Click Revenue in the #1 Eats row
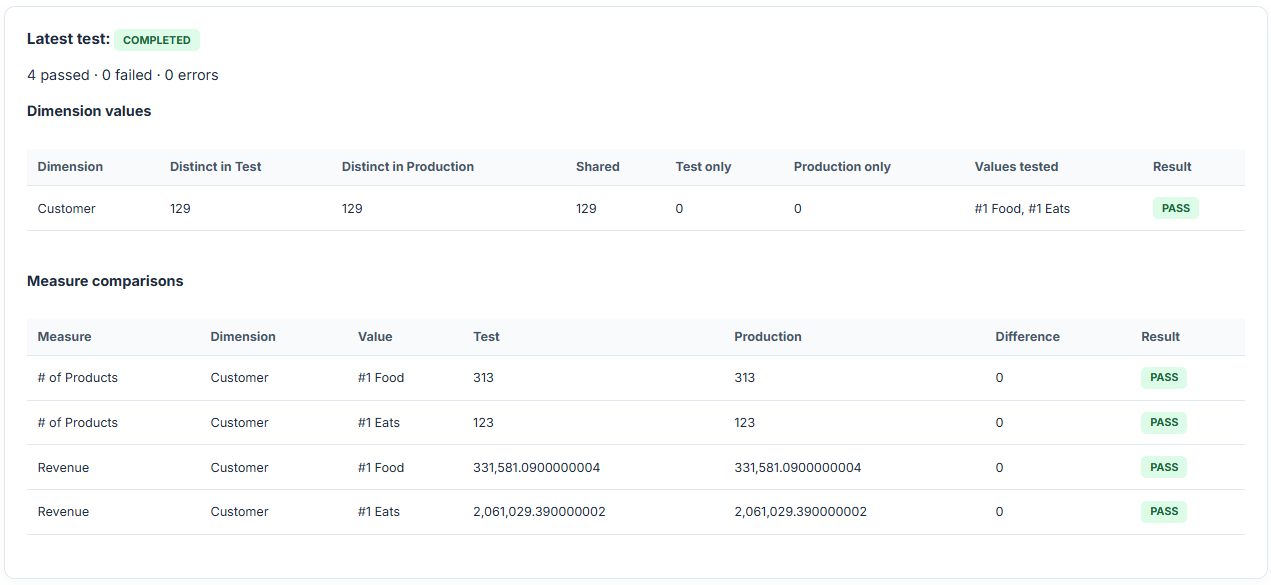 coord(63,512)
